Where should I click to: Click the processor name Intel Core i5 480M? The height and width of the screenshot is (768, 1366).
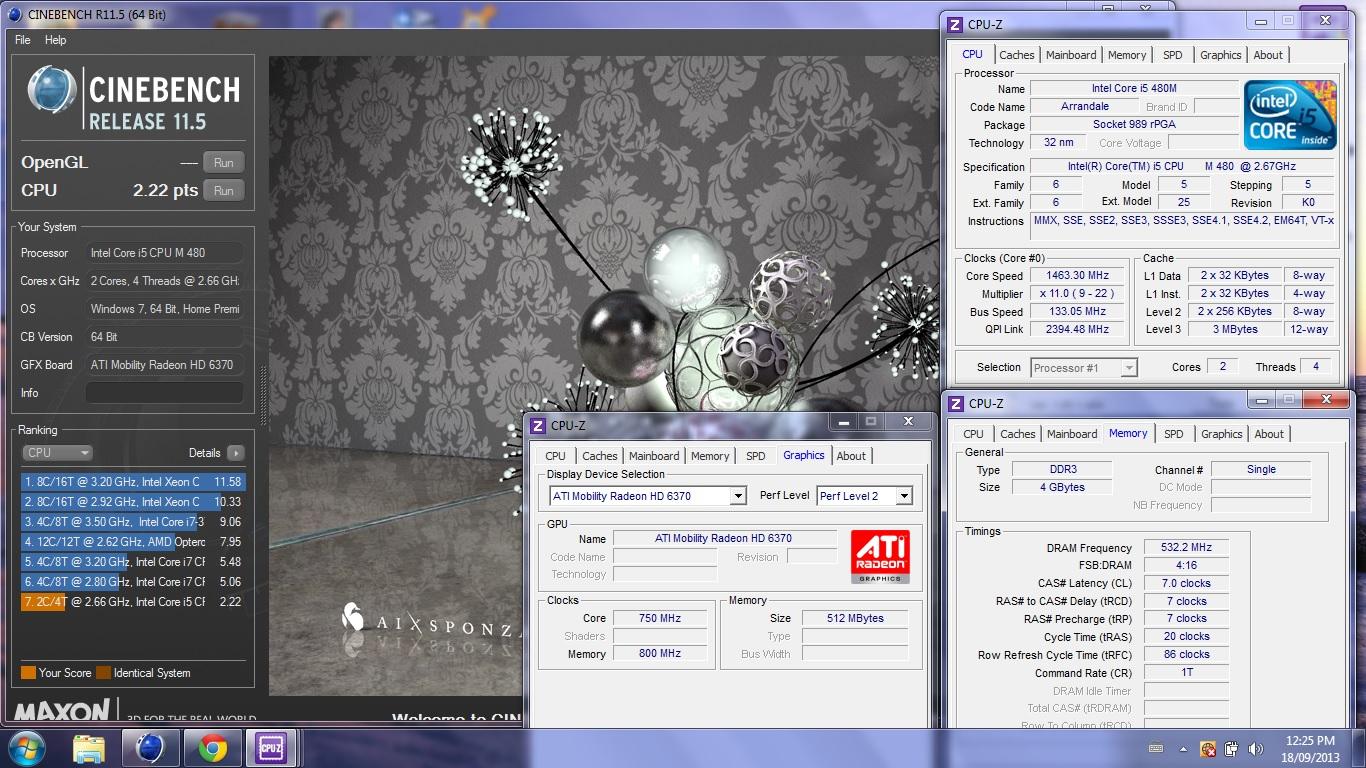click(1134, 89)
